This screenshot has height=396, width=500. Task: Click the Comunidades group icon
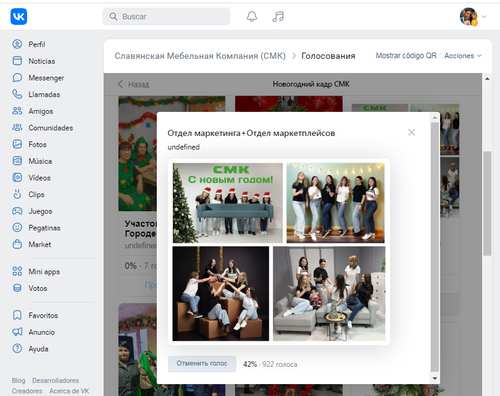17,128
